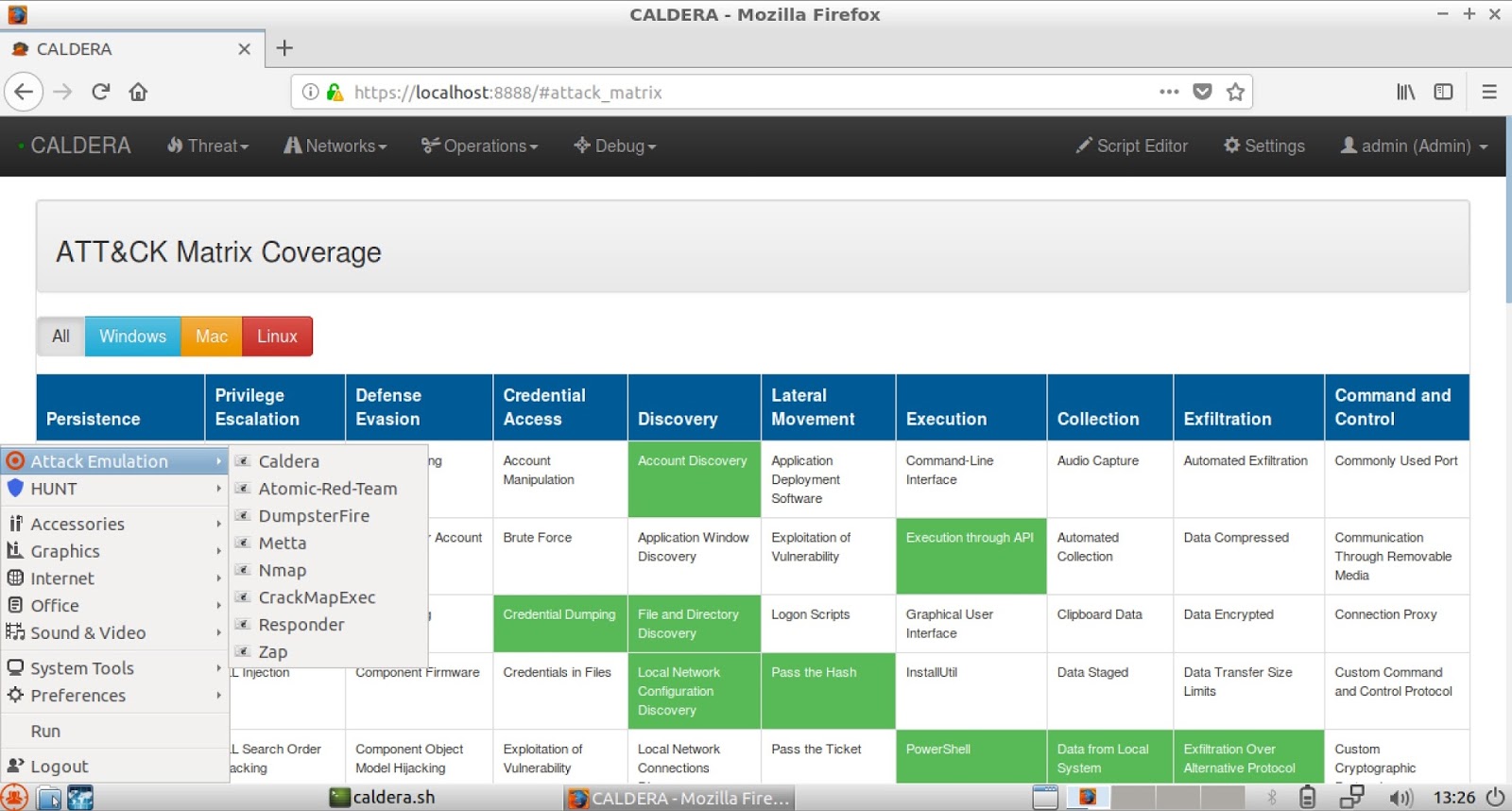Expand the Threat dropdown menu

pos(208,146)
